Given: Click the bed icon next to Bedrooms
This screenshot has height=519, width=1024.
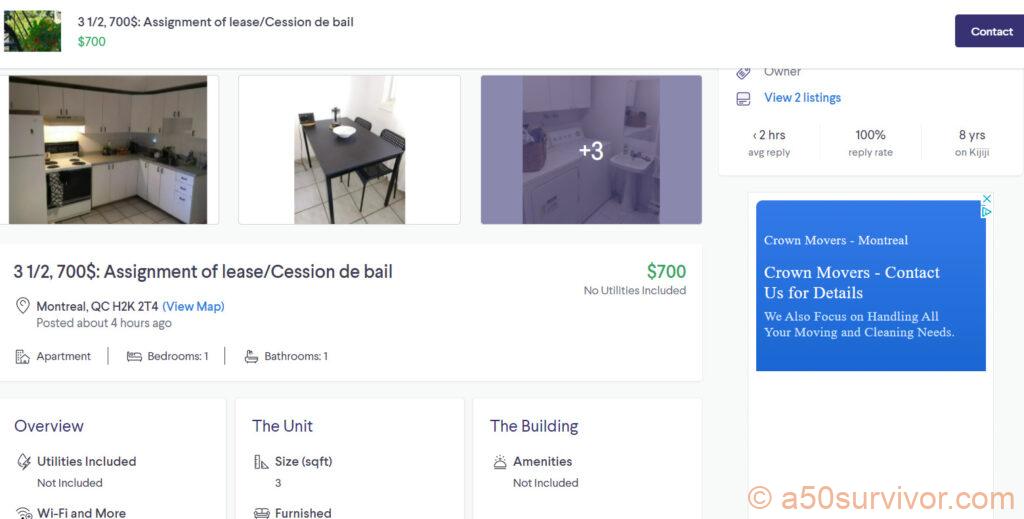Looking at the screenshot, I should point(134,357).
